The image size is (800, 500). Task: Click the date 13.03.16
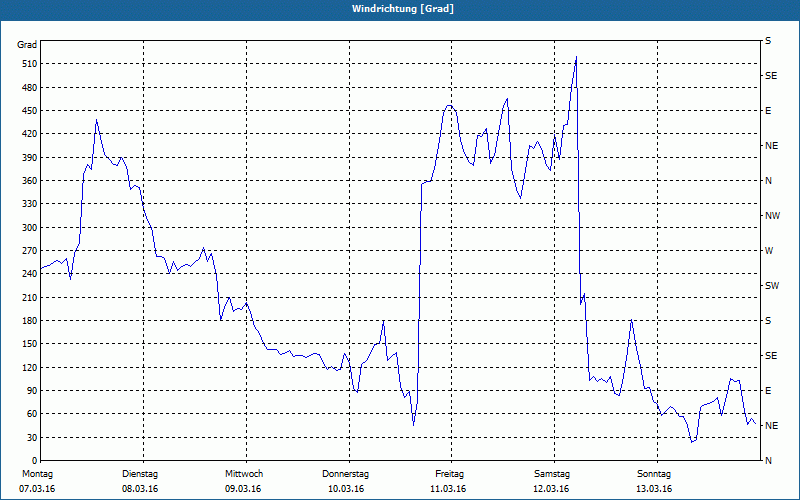654,489
